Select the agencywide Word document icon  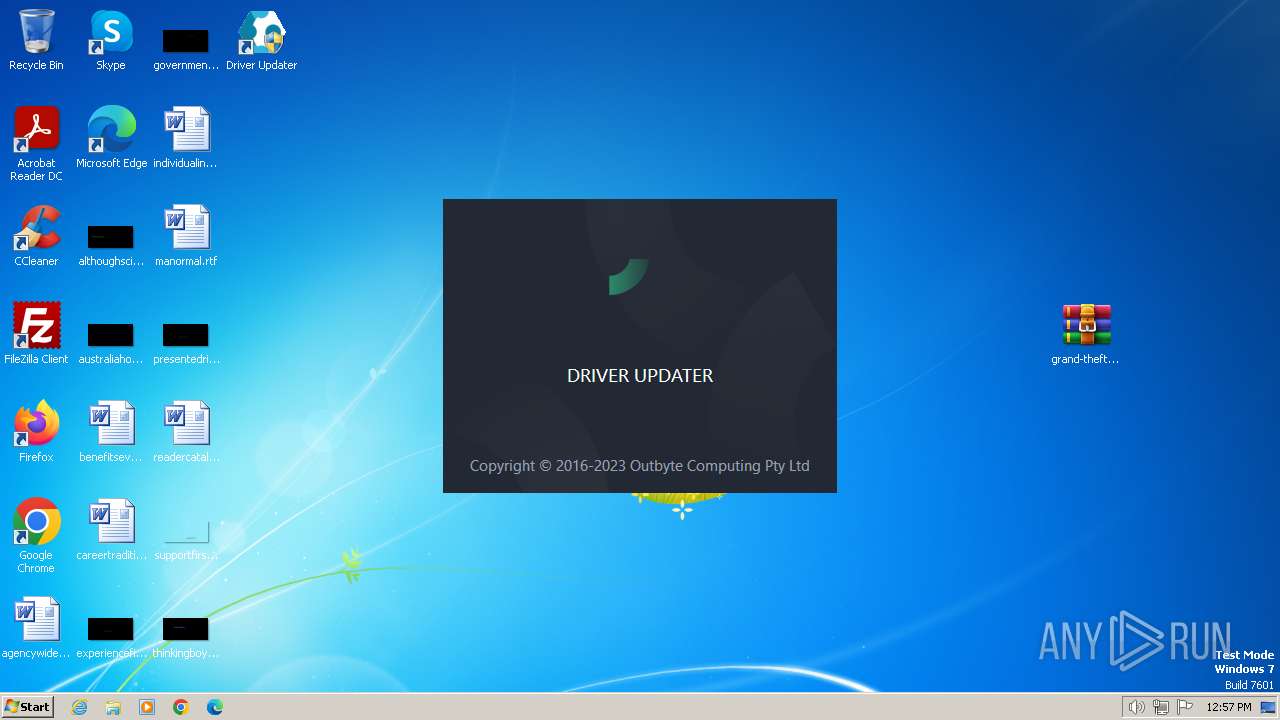click(x=36, y=628)
